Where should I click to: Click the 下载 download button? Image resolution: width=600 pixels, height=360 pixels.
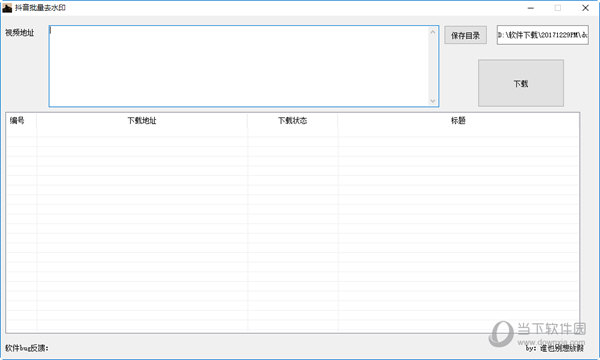point(521,83)
